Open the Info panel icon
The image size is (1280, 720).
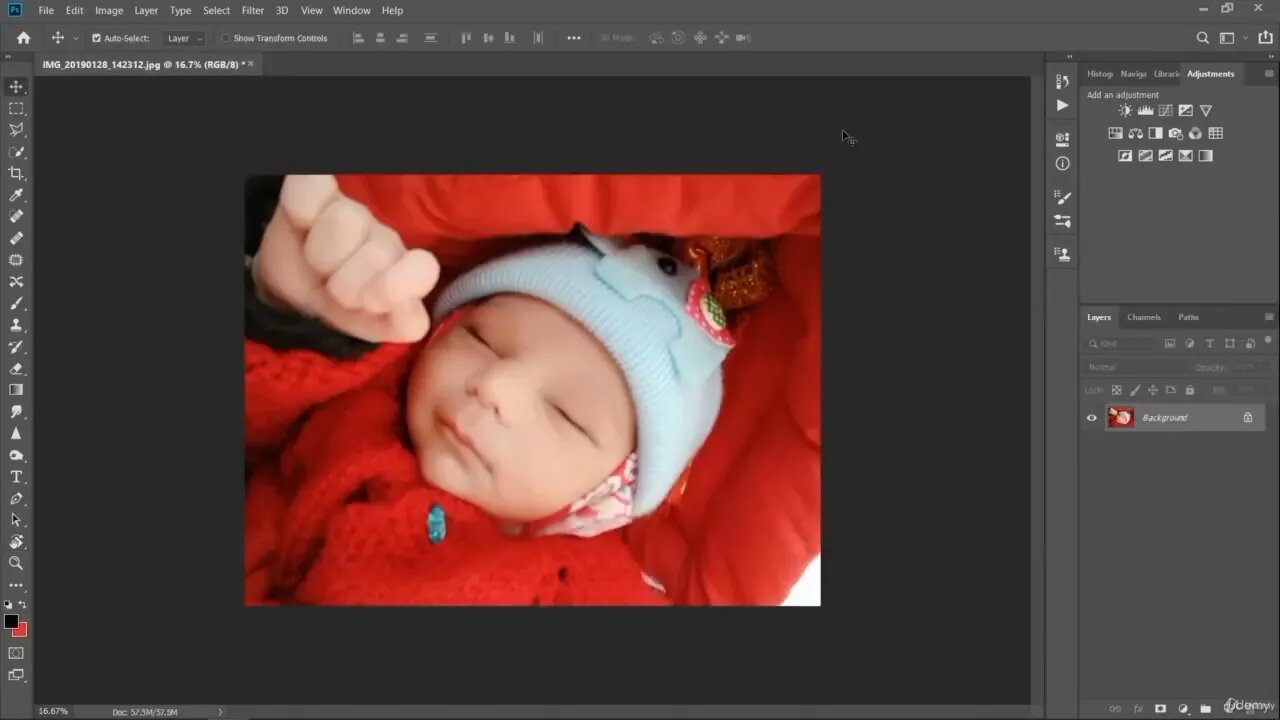coord(1062,163)
